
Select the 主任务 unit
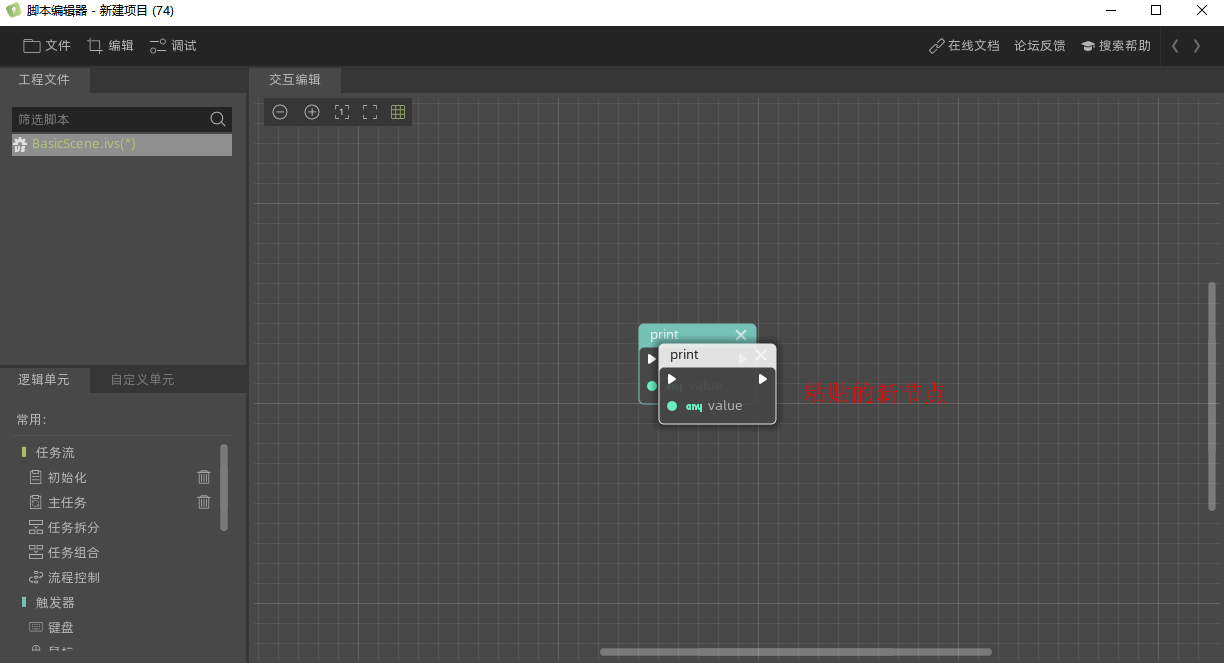(x=67, y=503)
